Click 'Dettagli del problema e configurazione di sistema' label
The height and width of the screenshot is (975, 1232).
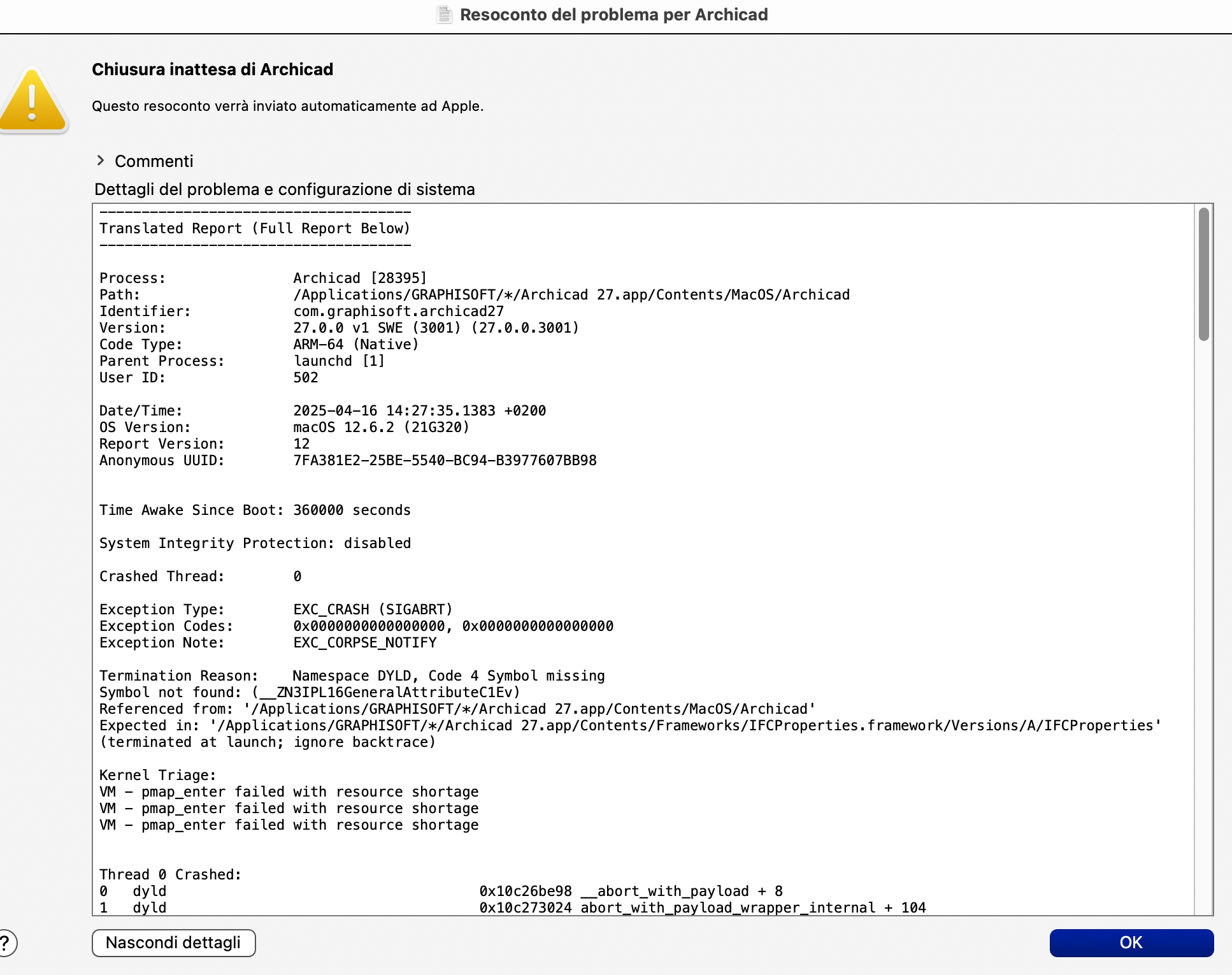point(285,189)
